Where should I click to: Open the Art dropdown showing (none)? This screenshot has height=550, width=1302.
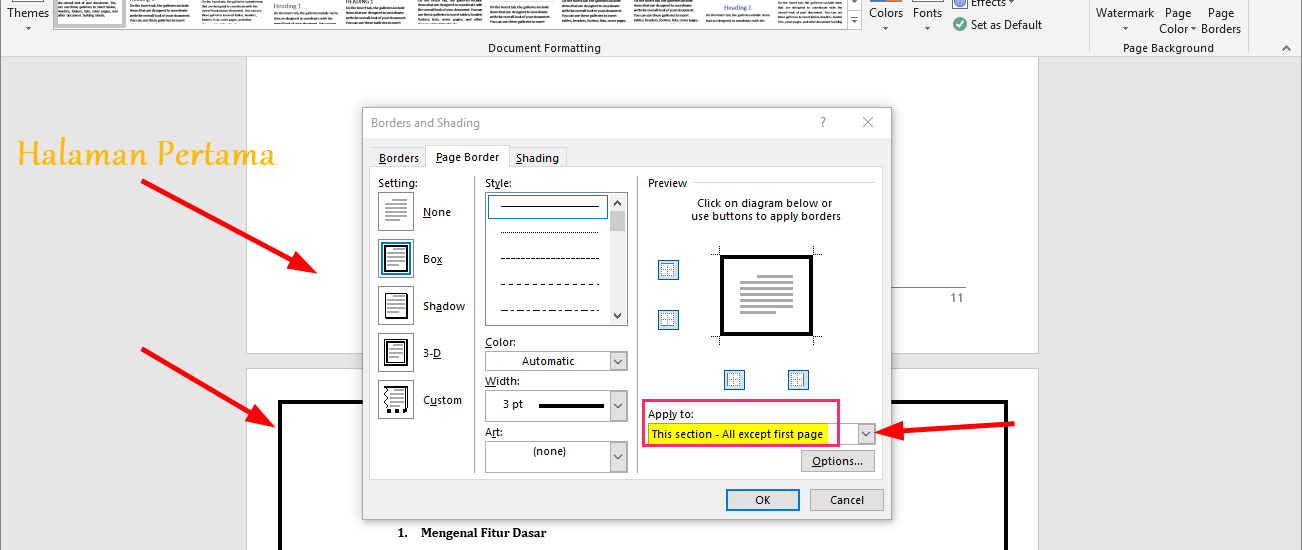[x=618, y=457]
